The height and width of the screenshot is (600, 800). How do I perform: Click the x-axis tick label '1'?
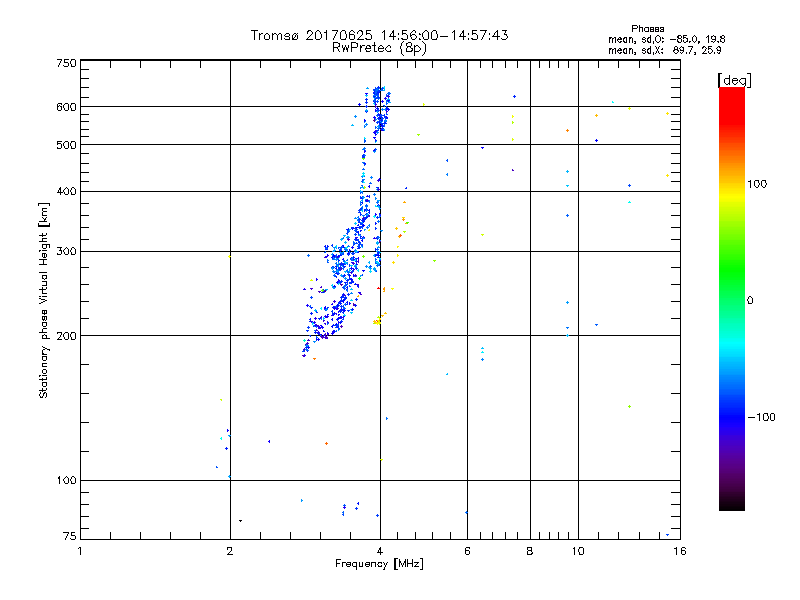pos(80,551)
